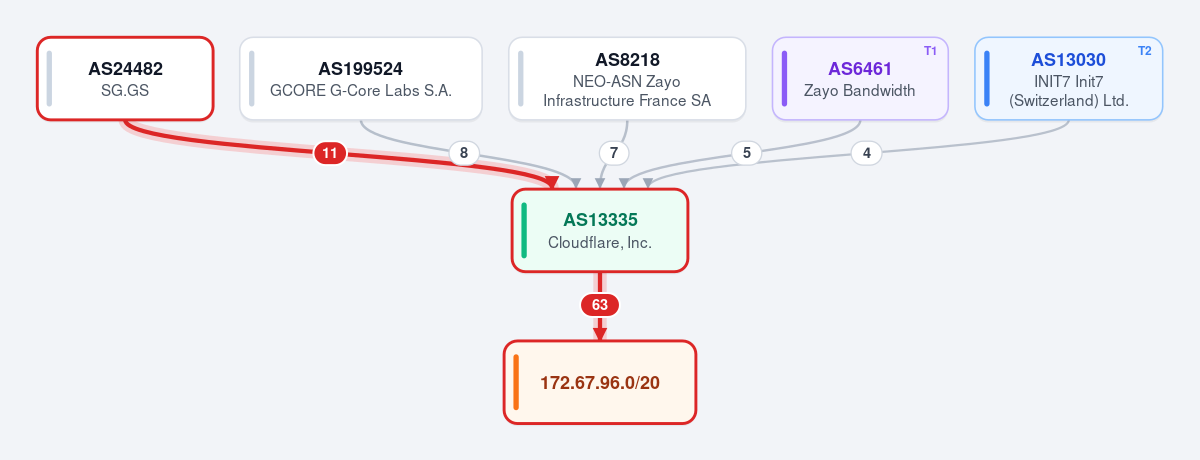Click the red 63 edge count badge
The height and width of the screenshot is (460, 1200).
point(600,305)
